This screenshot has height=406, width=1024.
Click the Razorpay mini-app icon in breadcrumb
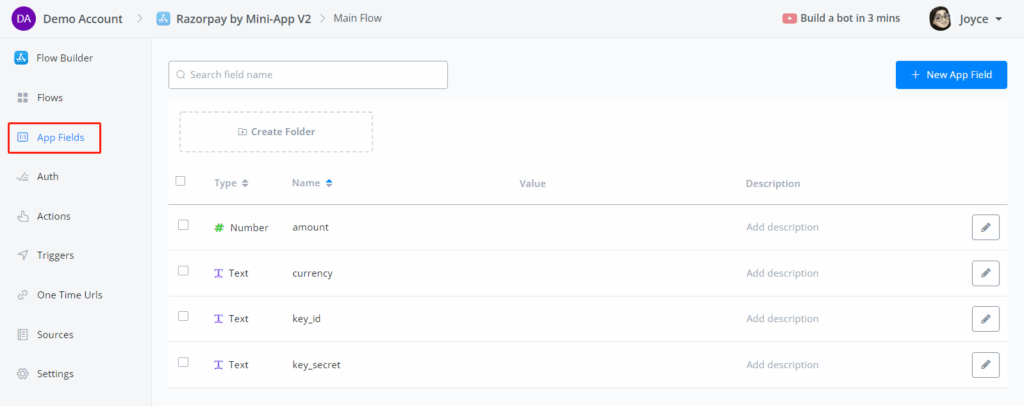(x=162, y=18)
